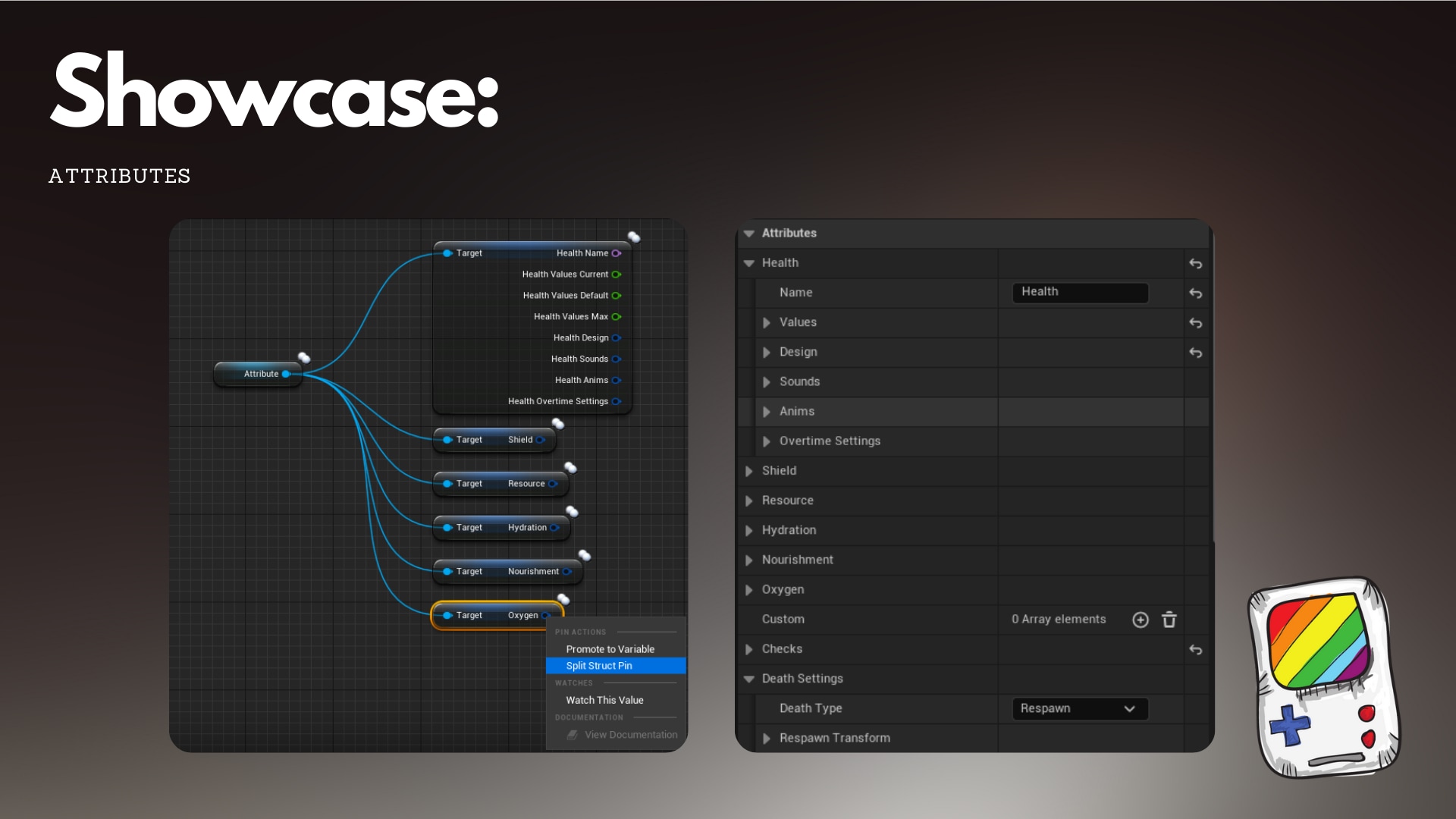
Task: Open the Death Type Respawn dropdown
Action: pyautogui.click(x=1079, y=708)
